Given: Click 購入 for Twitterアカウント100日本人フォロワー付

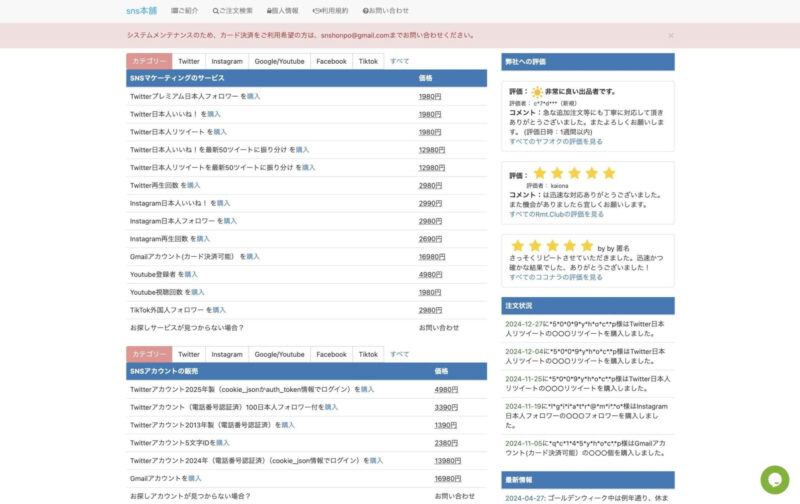Looking at the screenshot, I should tap(331, 408).
